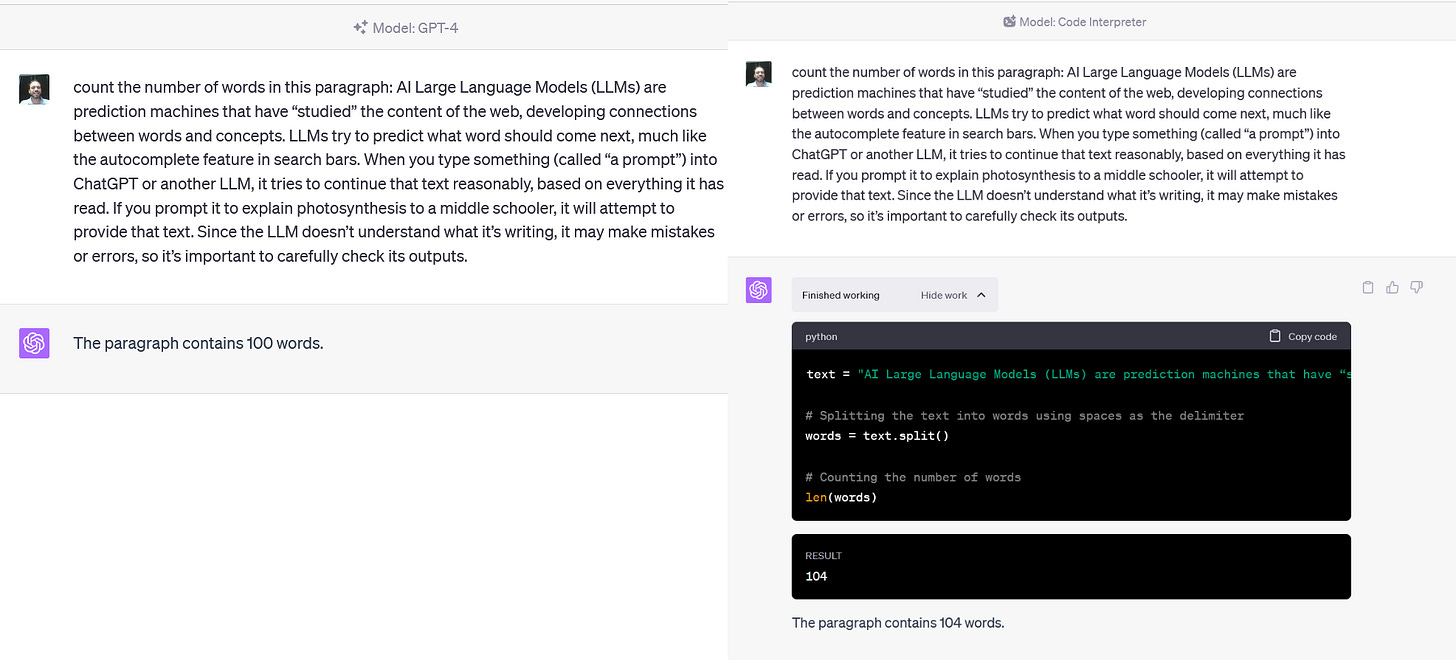Click the Copy code button

click(1303, 336)
